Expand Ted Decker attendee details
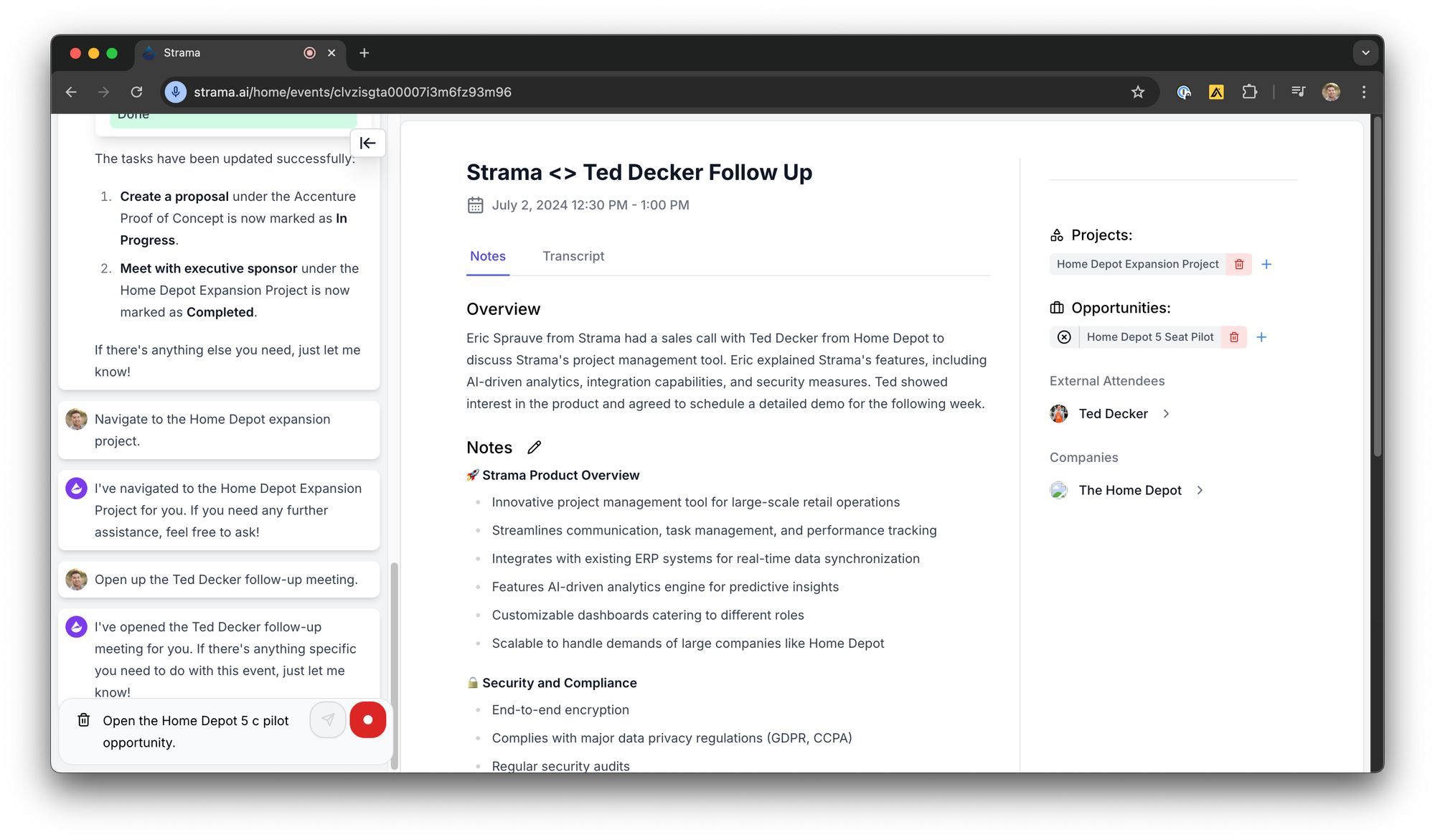Viewport: 1435px width, 840px height. click(1166, 414)
